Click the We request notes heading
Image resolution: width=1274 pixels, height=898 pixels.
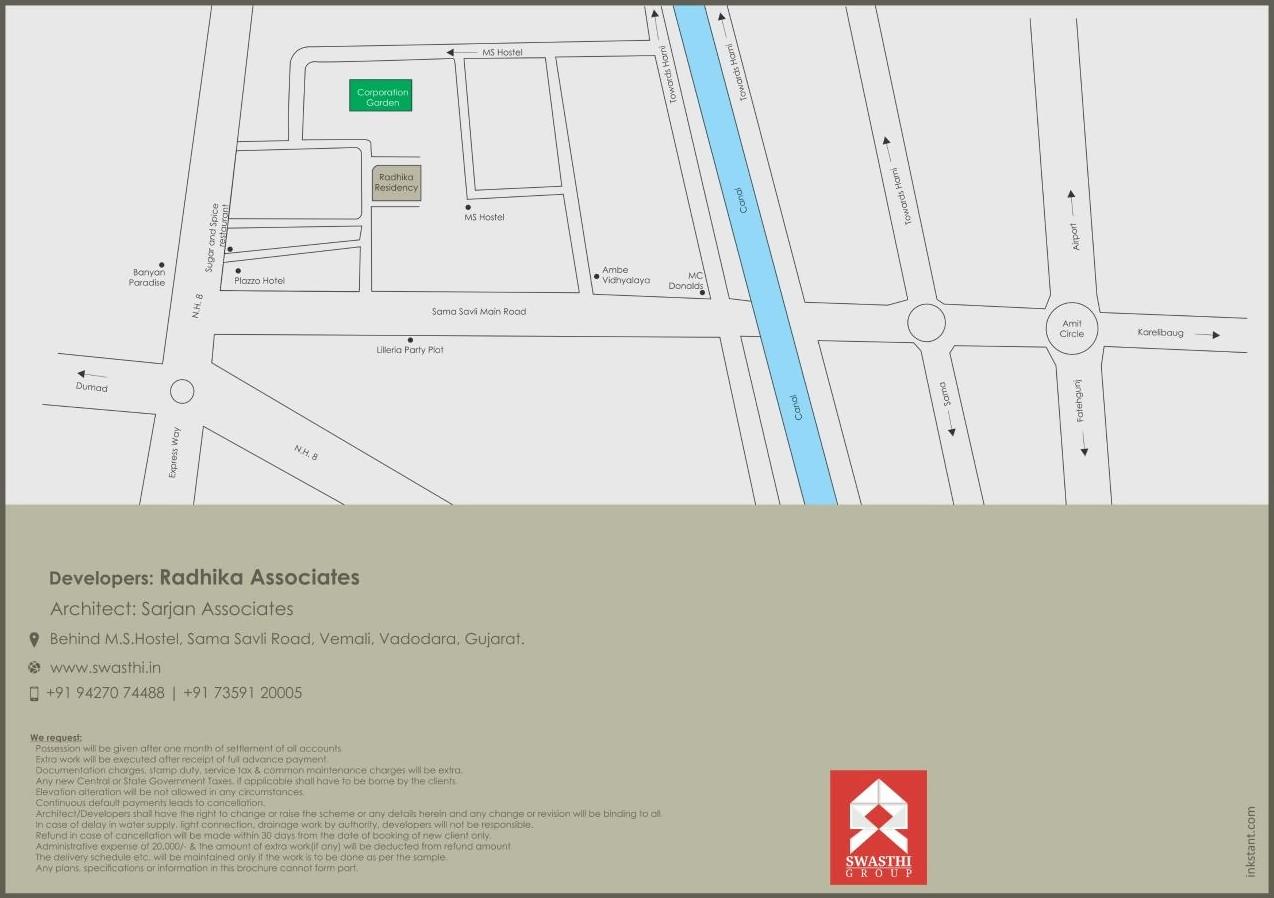[x=54, y=737]
